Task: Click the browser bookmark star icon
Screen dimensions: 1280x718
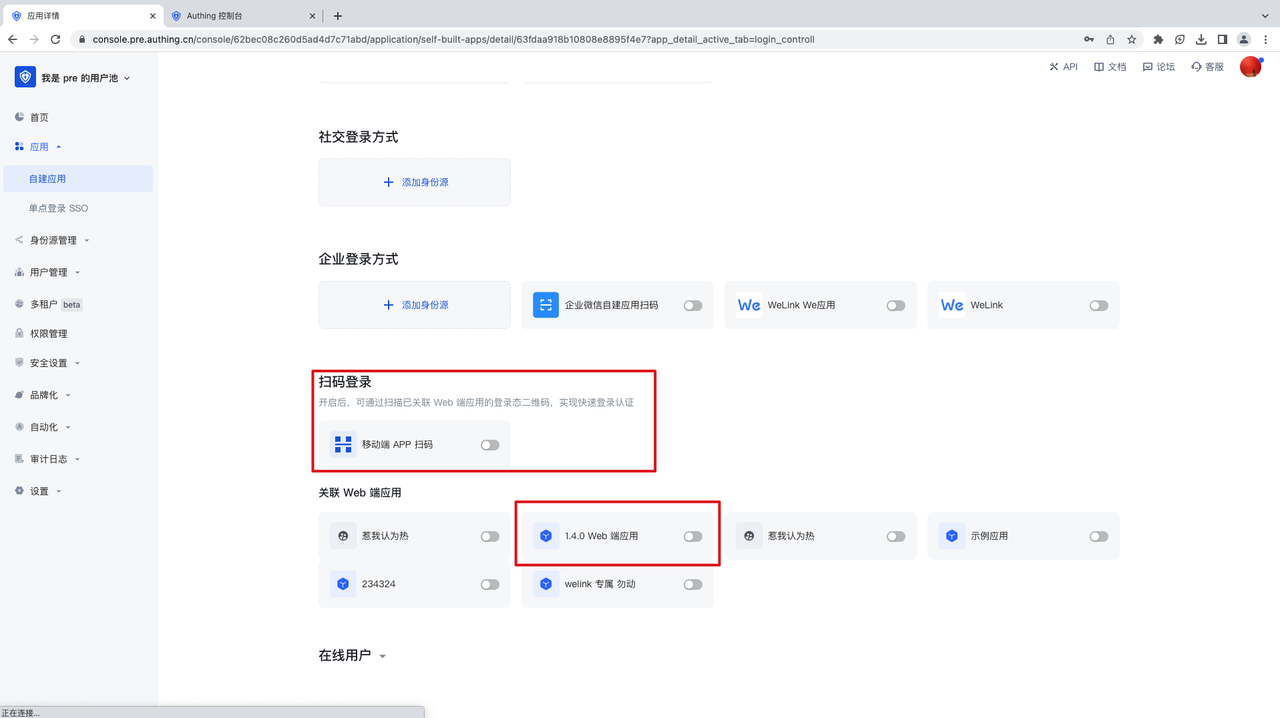Action: tap(1131, 40)
